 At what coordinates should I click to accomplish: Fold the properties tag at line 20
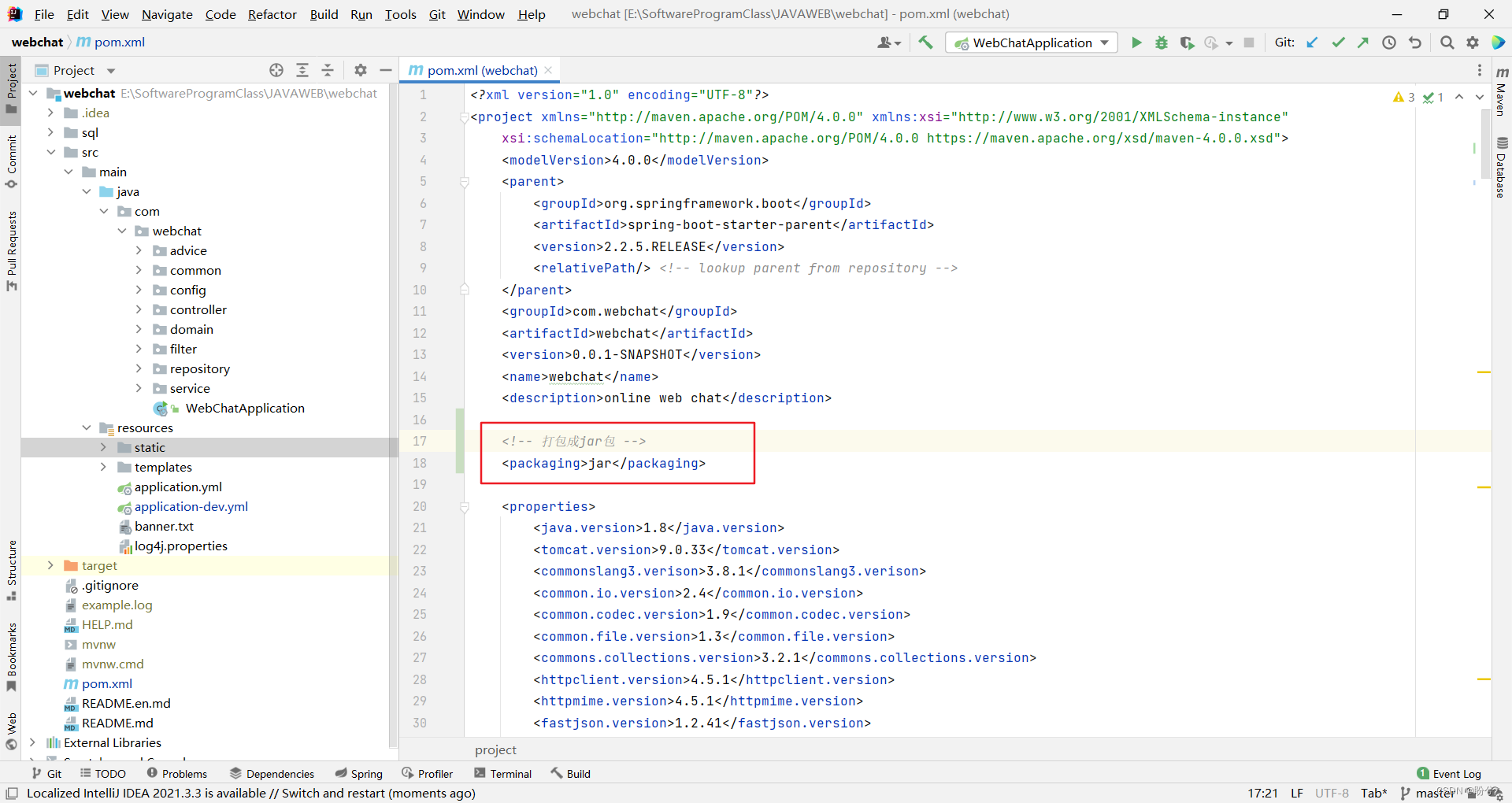(465, 507)
